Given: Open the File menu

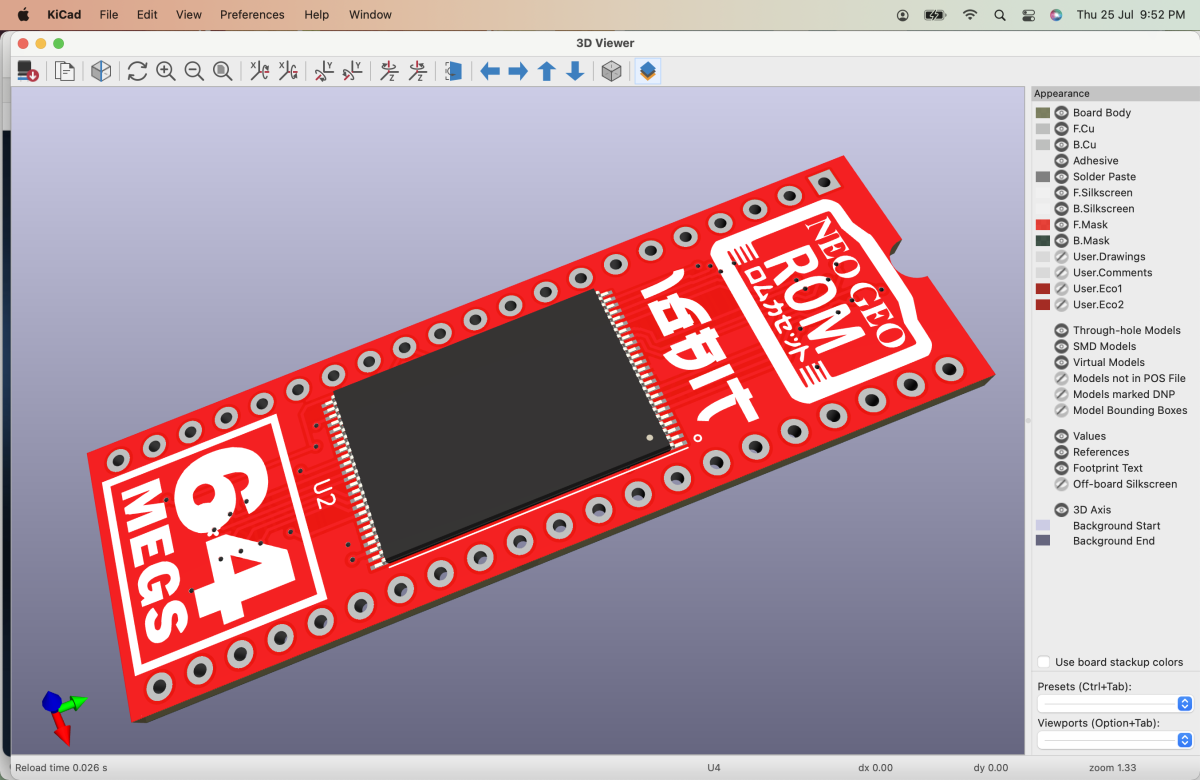Looking at the screenshot, I should (x=109, y=15).
